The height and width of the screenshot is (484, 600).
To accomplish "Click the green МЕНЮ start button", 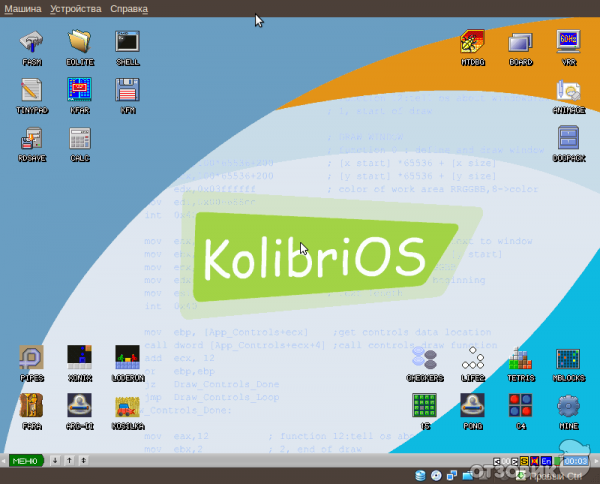I will [x=26, y=461].
